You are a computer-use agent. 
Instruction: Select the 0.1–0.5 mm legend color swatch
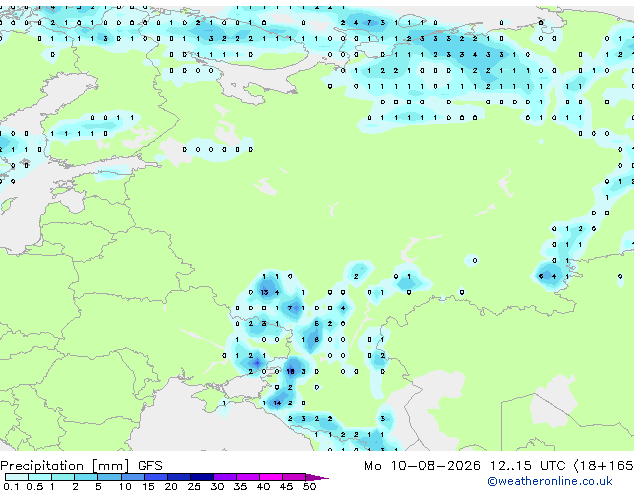tap(17, 477)
